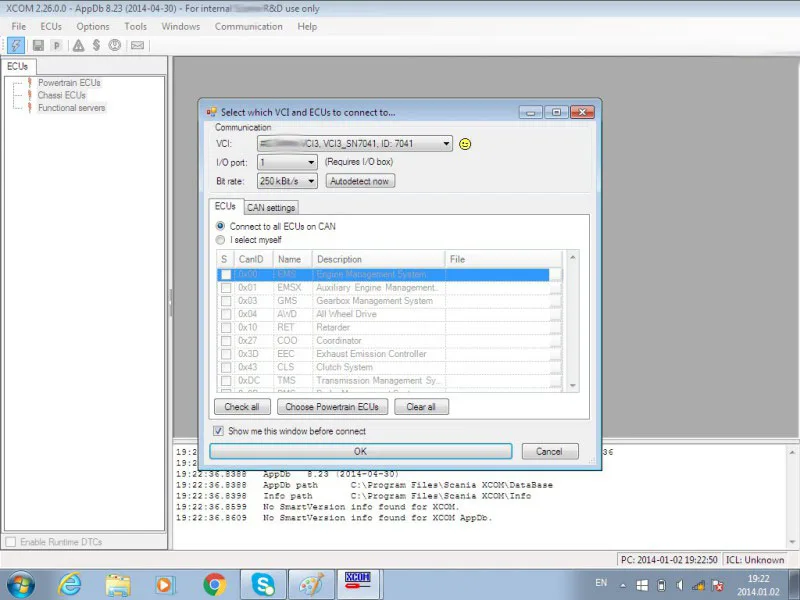Launch Google Chrome from the taskbar
The height and width of the screenshot is (600, 800).
tap(215, 585)
